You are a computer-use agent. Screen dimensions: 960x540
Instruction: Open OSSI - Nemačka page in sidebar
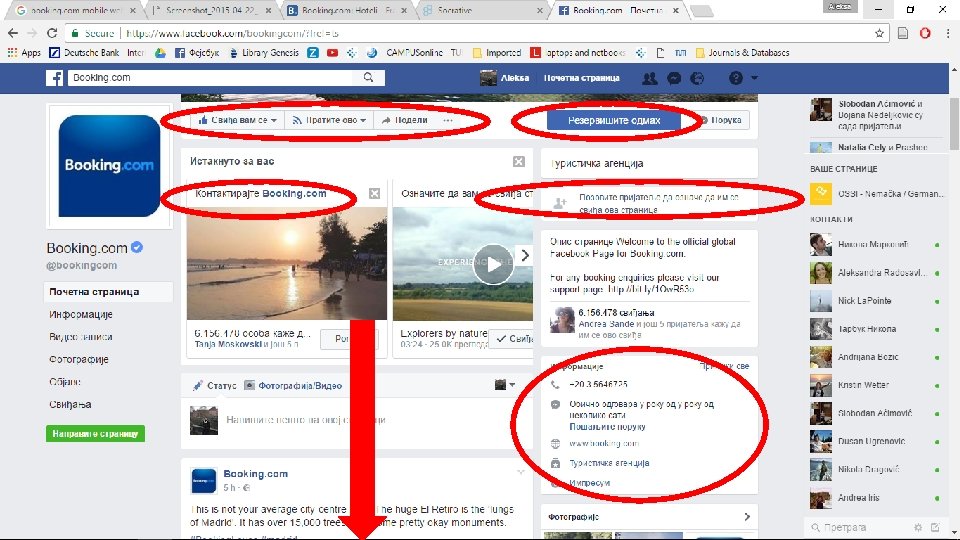877,193
